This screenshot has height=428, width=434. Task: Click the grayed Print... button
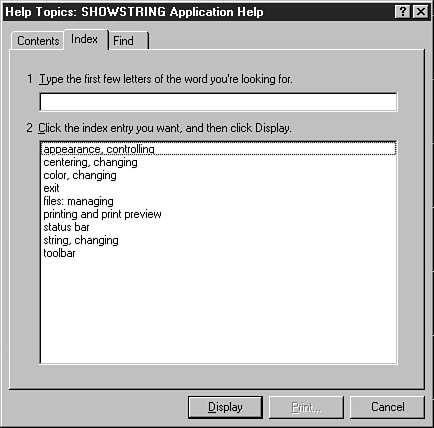pos(306,407)
